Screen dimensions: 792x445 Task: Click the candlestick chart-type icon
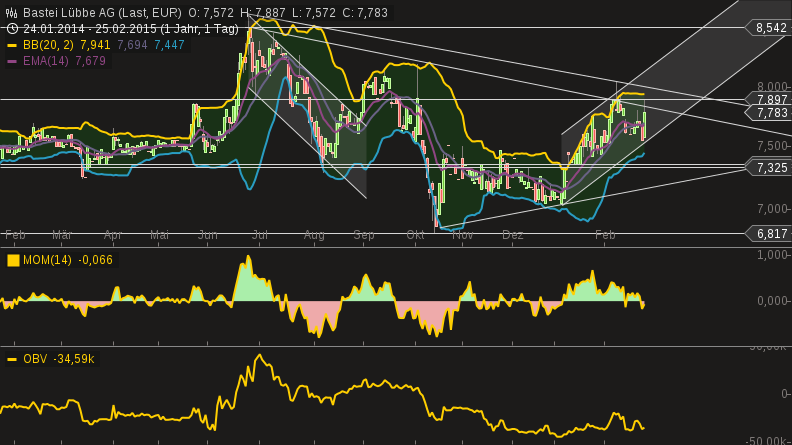pyautogui.click(x=12, y=13)
